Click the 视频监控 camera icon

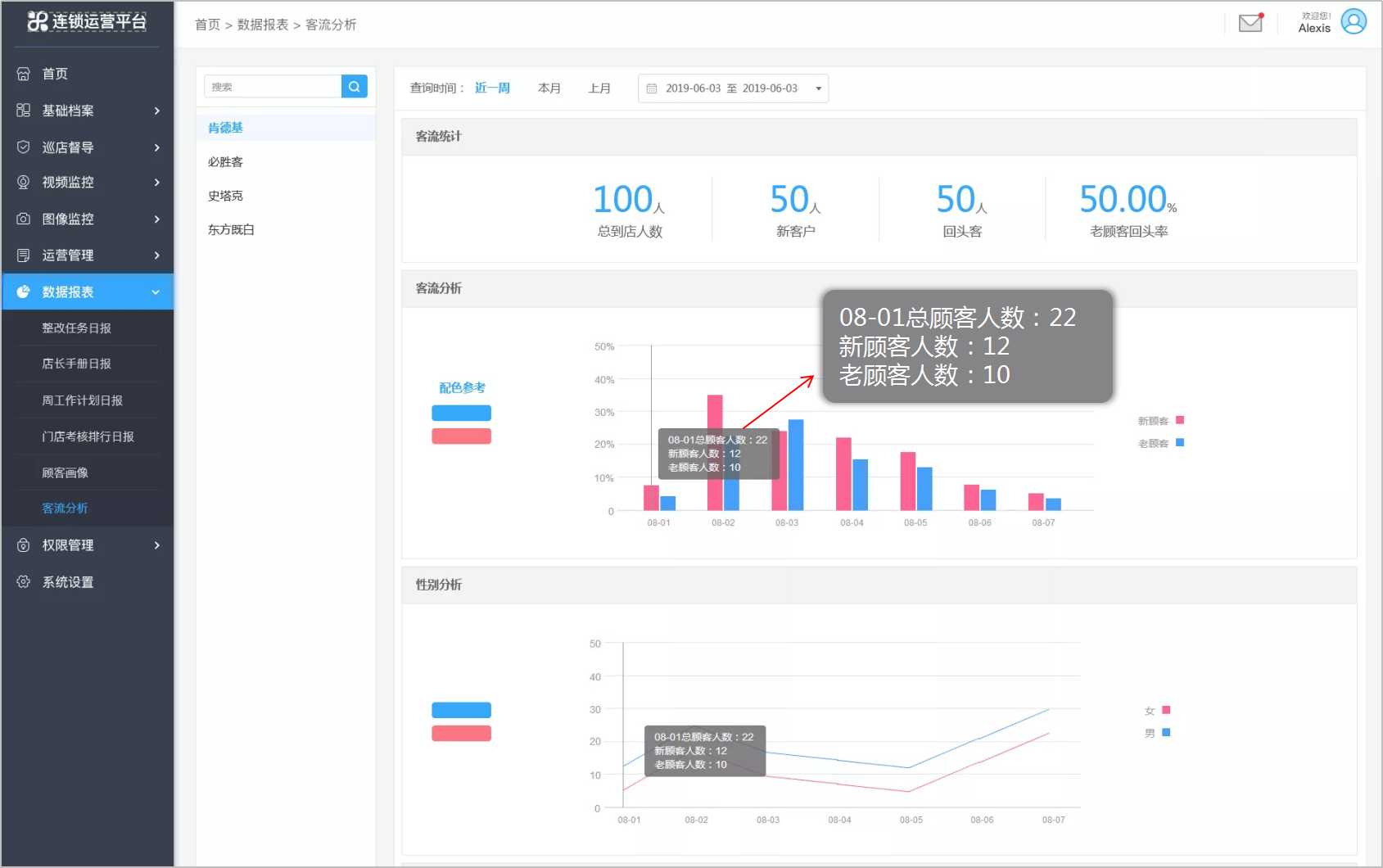[24, 183]
